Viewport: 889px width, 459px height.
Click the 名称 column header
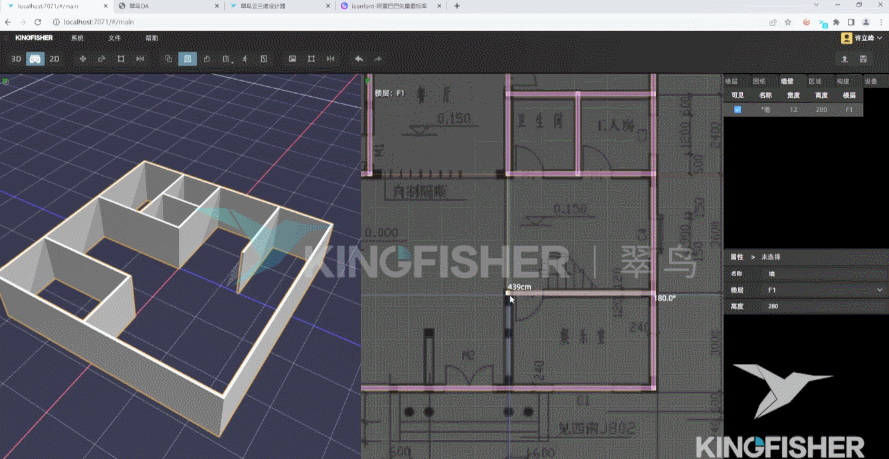coord(765,95)
